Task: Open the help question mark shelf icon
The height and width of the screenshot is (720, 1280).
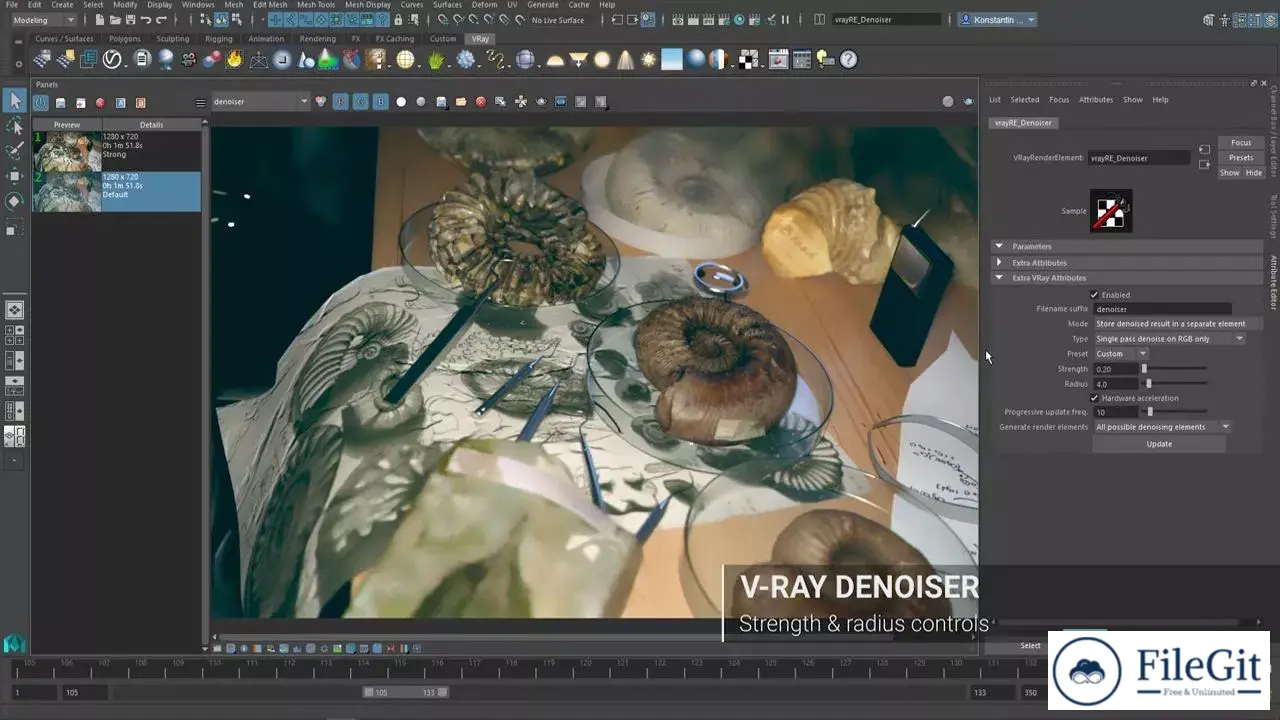Action: pos(848,59)
